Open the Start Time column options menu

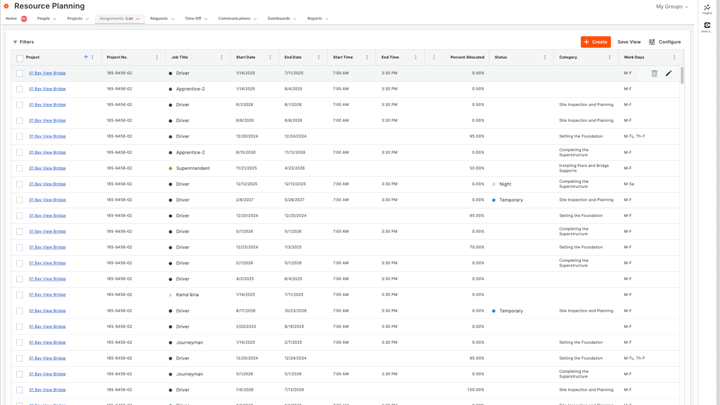click(x=367, y=57)
